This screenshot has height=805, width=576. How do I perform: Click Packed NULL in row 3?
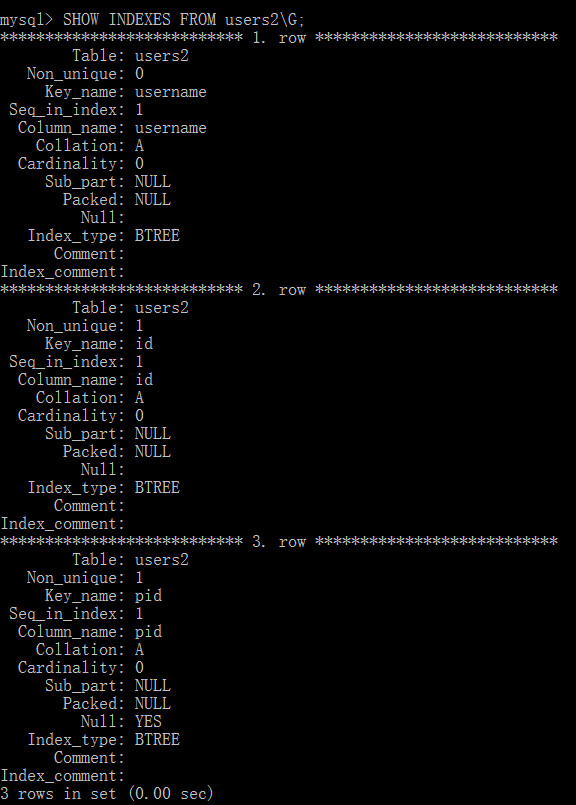(152, 703)
